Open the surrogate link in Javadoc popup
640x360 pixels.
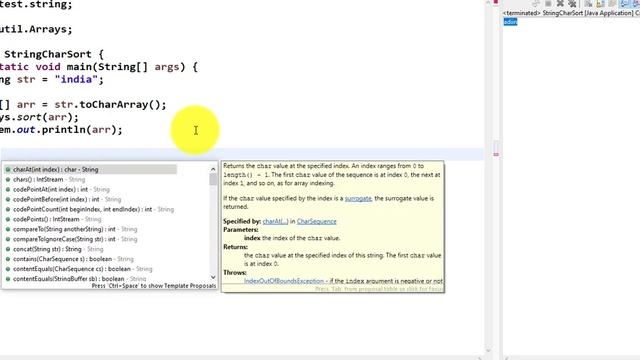(x=358, y=199)
